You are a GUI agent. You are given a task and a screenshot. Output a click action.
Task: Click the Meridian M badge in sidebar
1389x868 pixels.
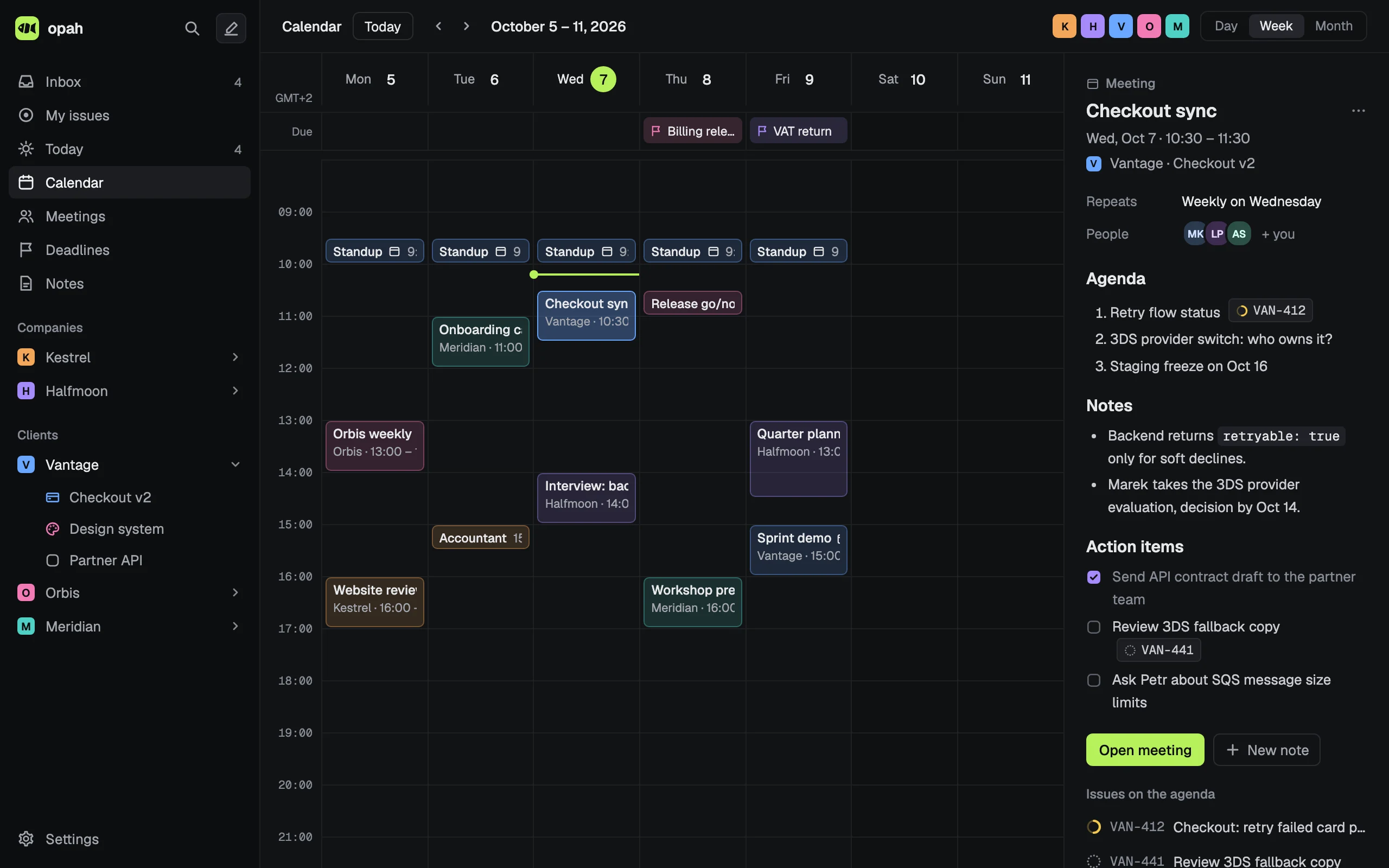26,626
